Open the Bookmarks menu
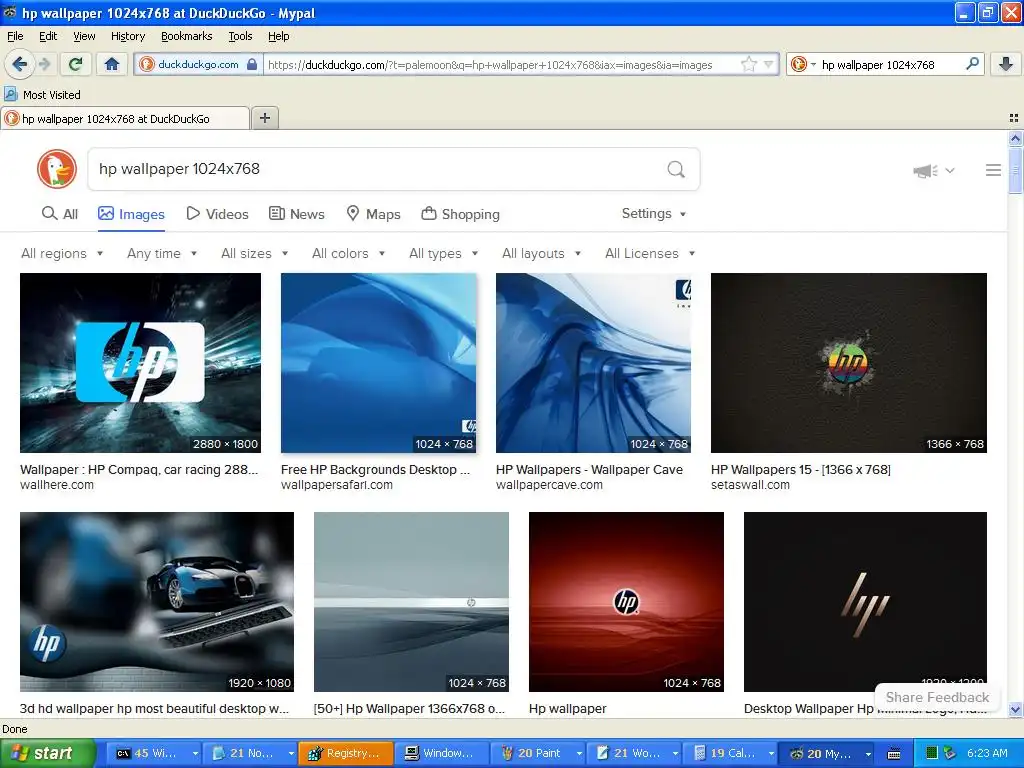1024x768 pixels. (186, 36)
